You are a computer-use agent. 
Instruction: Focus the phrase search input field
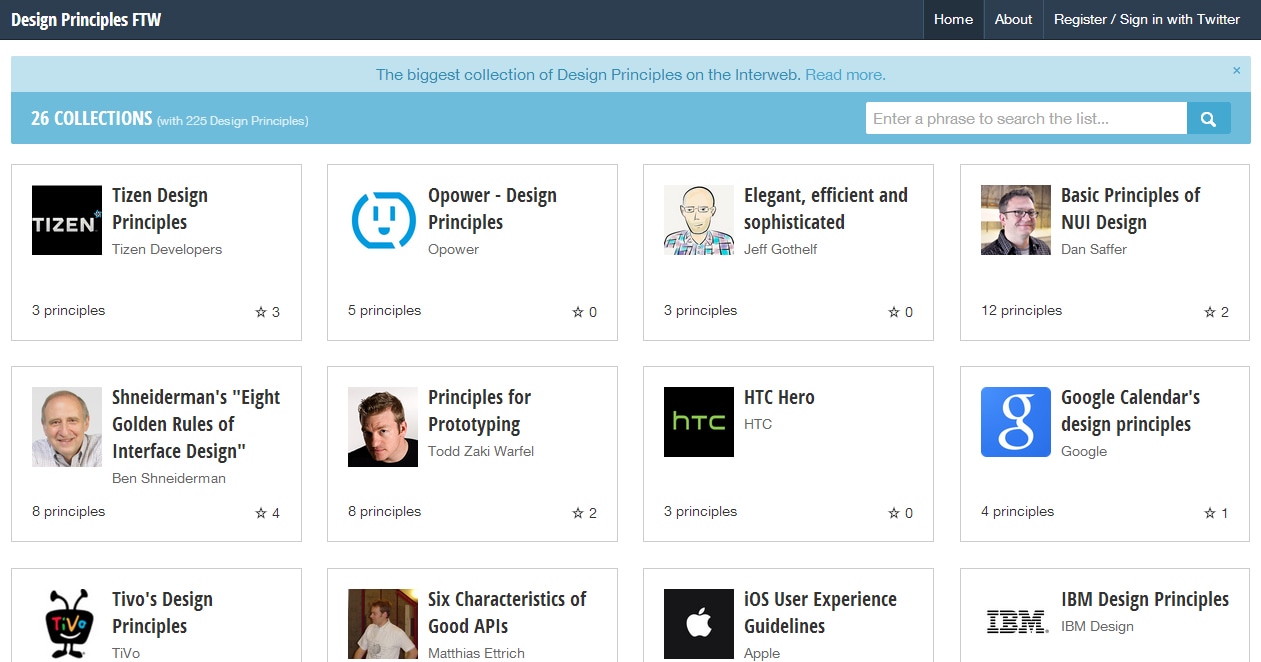click(1025, 119)
